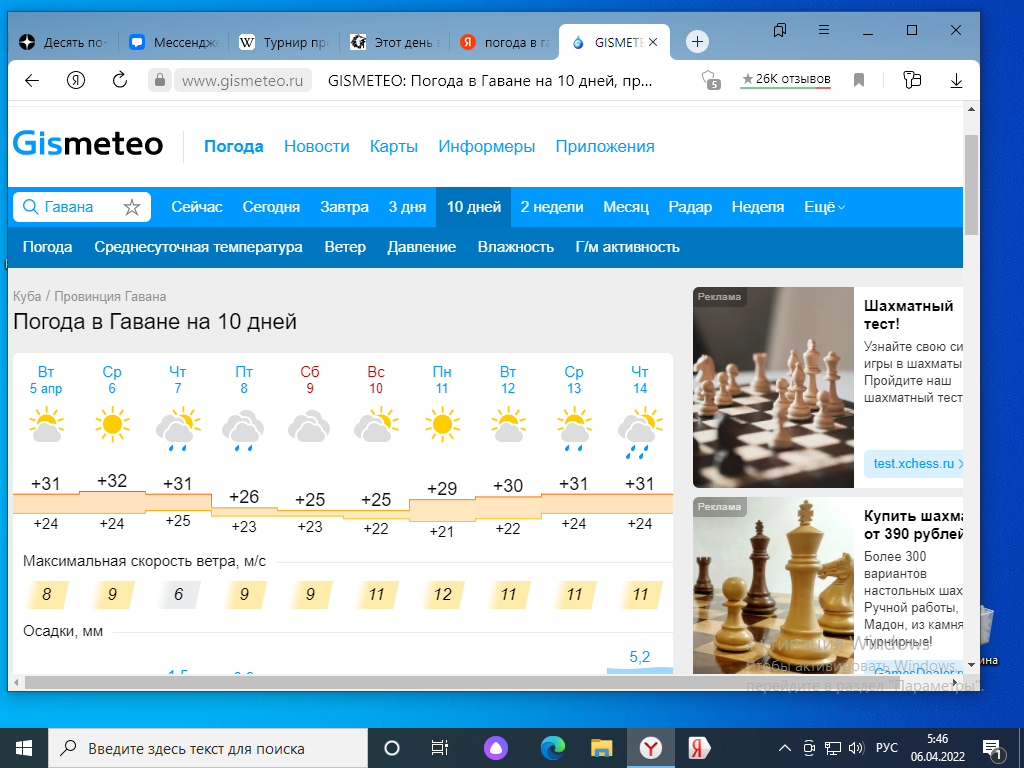
Task: Click the www.gismeteo.ru address bar
Action: click(x=242, y=80)
